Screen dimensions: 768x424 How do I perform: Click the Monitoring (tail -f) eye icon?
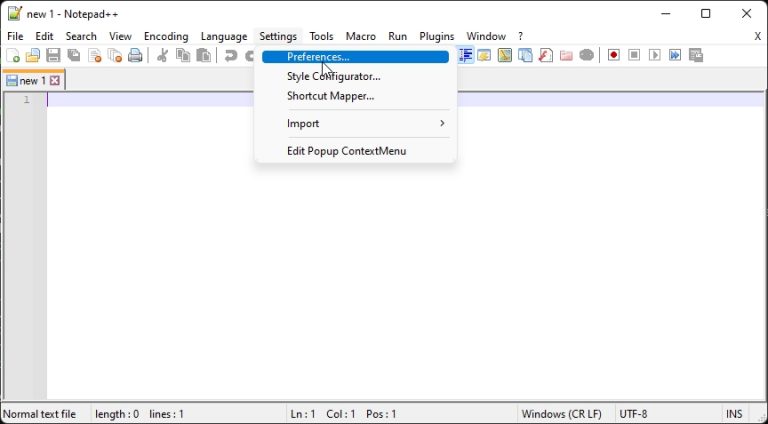click(x=586, y=55)
